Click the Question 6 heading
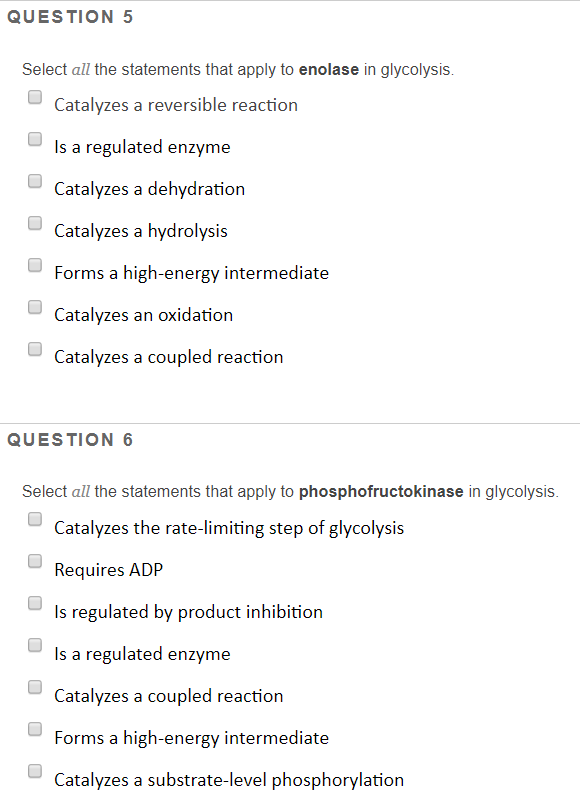The image size is (580, 807). tap(70, 439)
